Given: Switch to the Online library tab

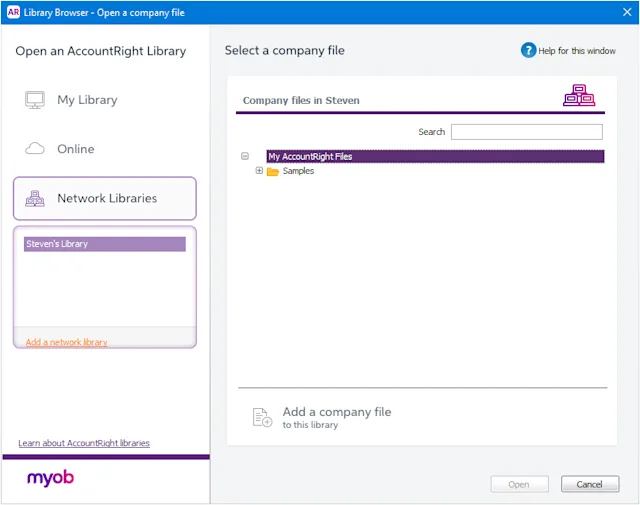Looking at the screenshot, I should [105, 149].
